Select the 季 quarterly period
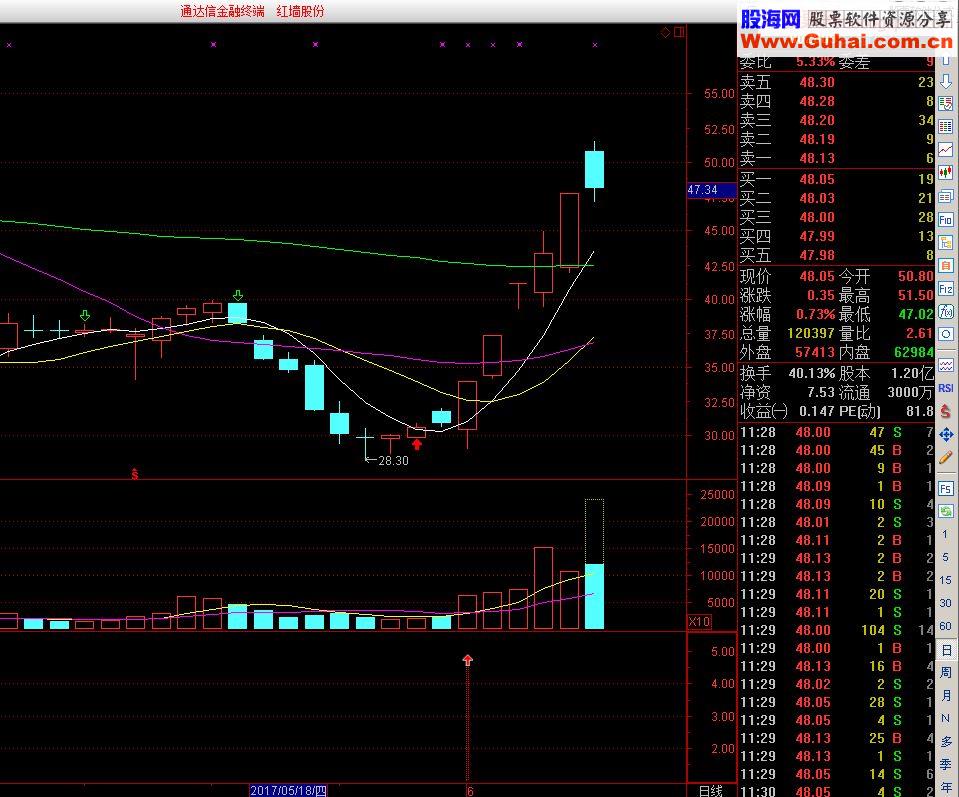The width and height of the screenshot is (959, 797). coord(946,765)
